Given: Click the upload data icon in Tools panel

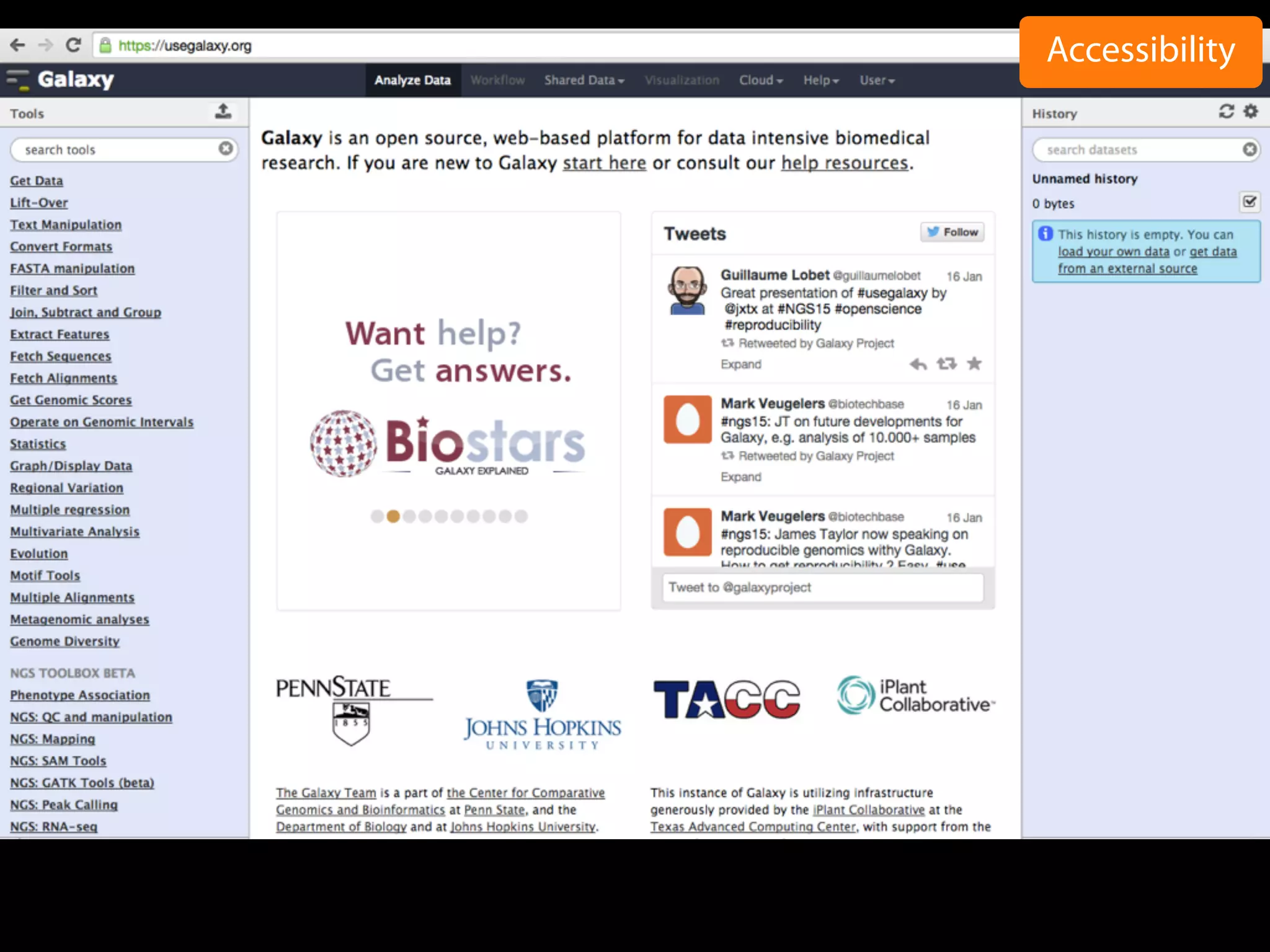Looking at the screenshot, I should tap(223, 112).
